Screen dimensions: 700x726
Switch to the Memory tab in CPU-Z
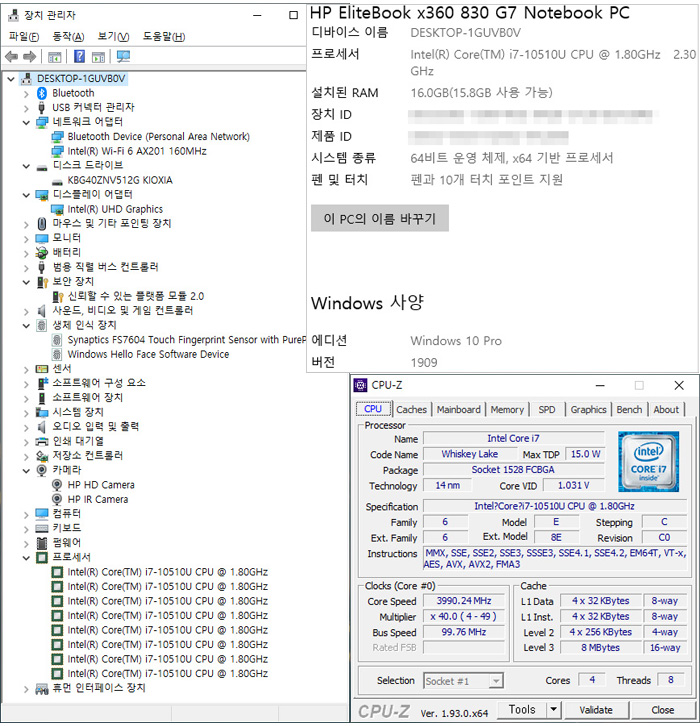pyautogui.click(x=507, y=410)
